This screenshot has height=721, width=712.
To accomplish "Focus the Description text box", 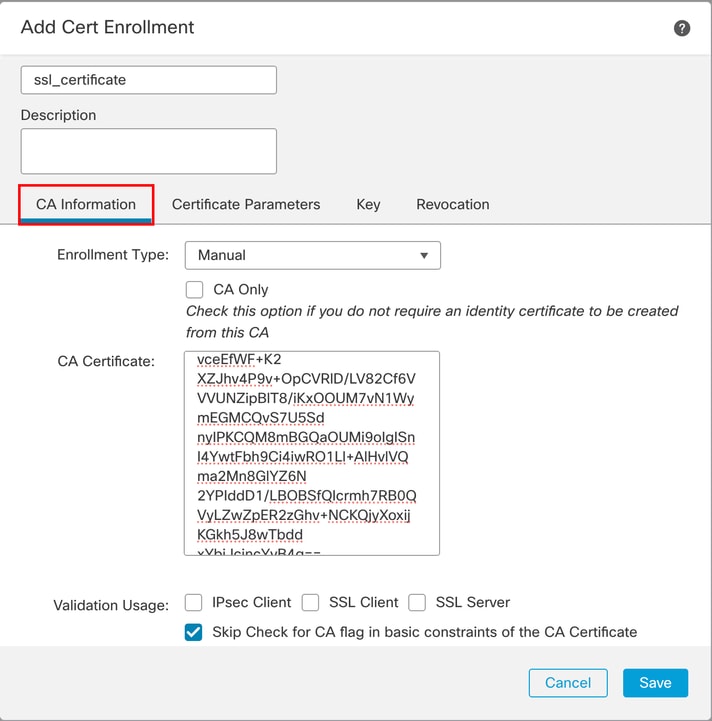I will click(148, 151).
